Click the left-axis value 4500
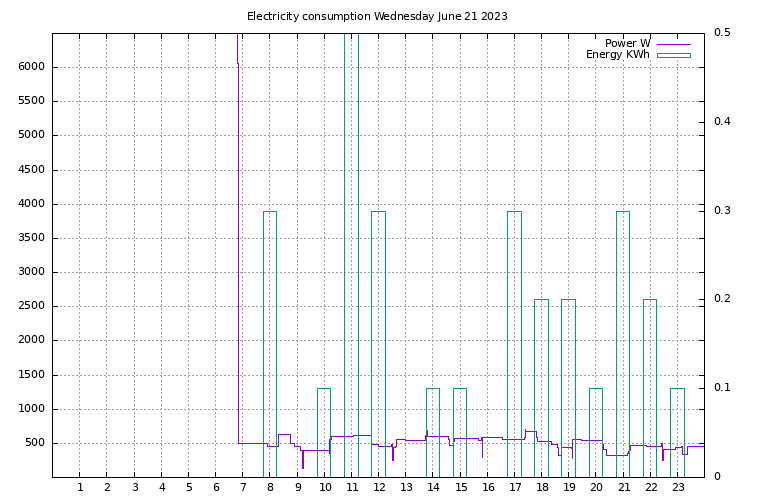This screenshot has width=768, height=500. click(x=31, y=169)
